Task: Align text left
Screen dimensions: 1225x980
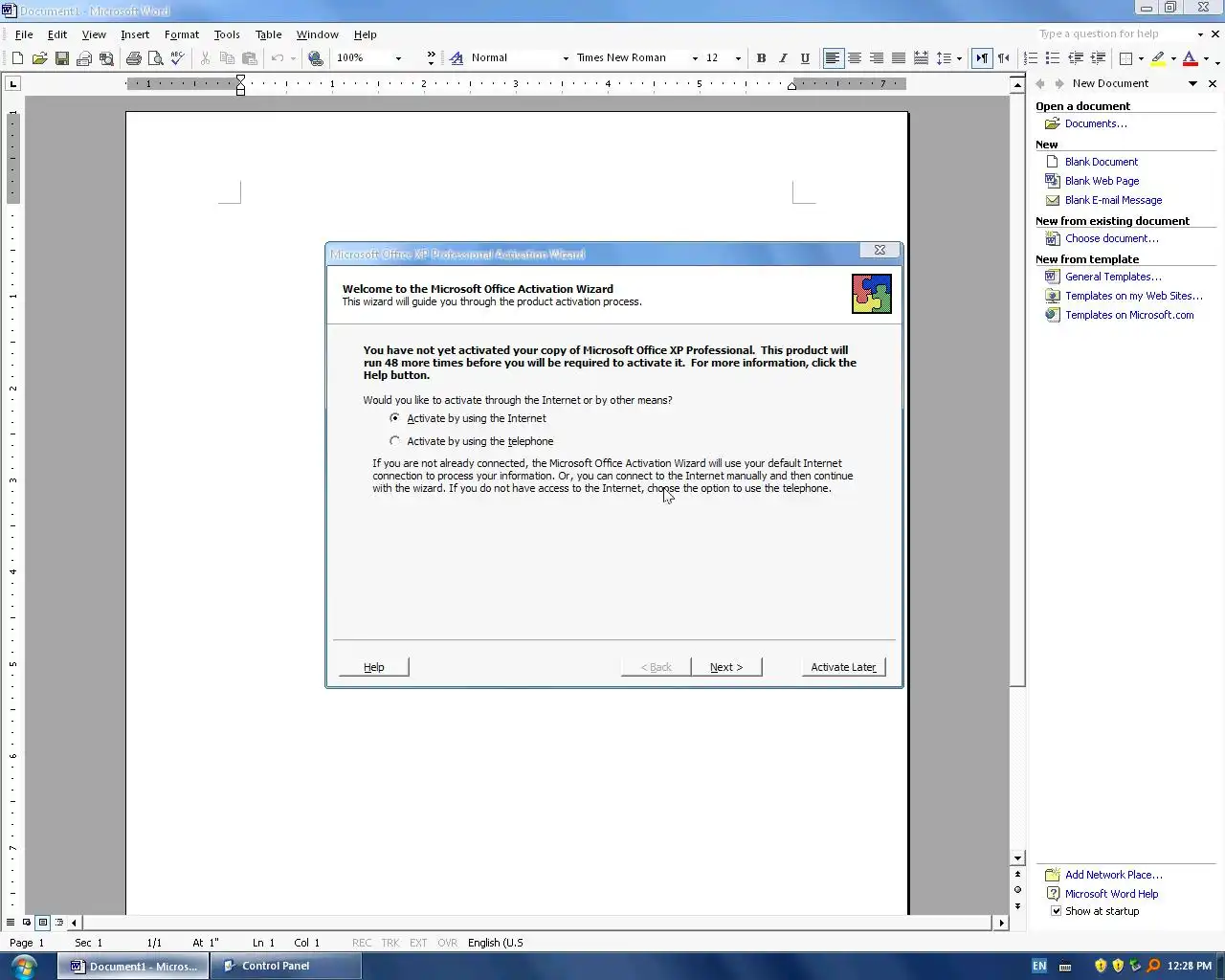Action: [x=833, y=58]
